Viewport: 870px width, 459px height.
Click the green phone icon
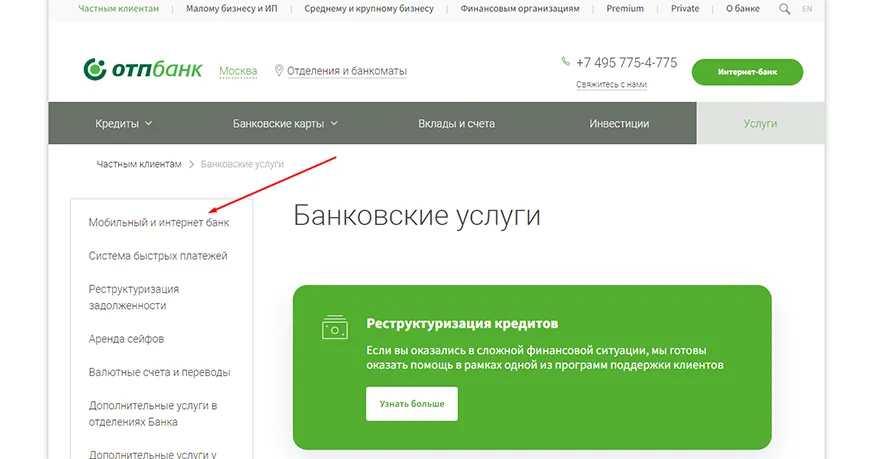pyautogui.click(x=566, y=62)
